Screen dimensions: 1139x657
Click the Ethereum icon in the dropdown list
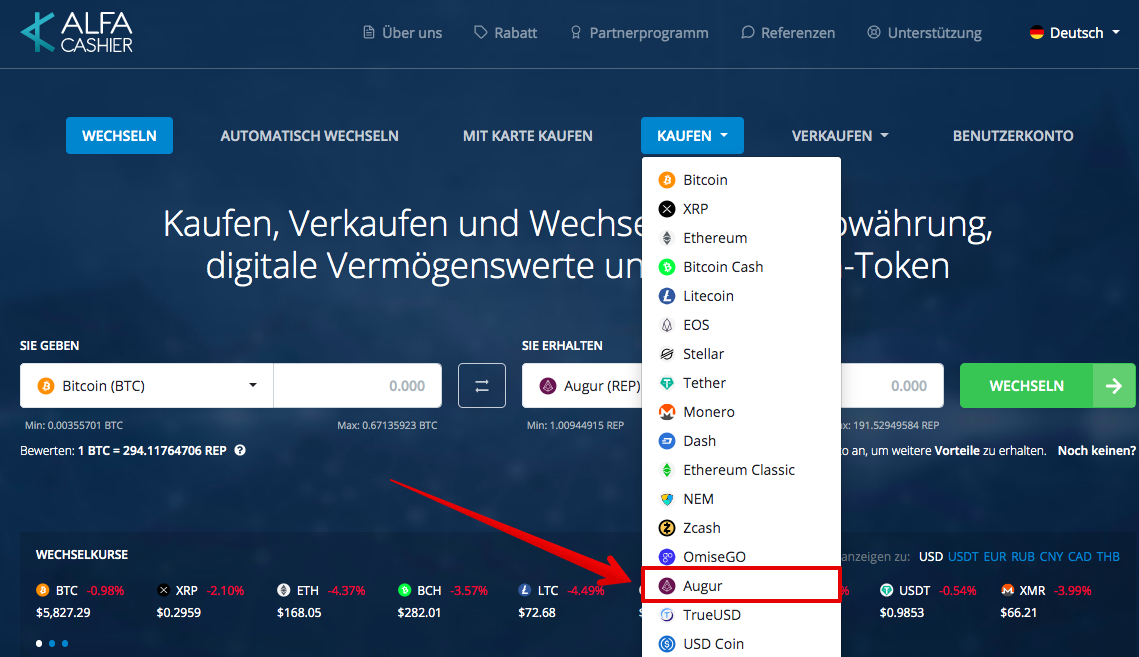point(667,238)
